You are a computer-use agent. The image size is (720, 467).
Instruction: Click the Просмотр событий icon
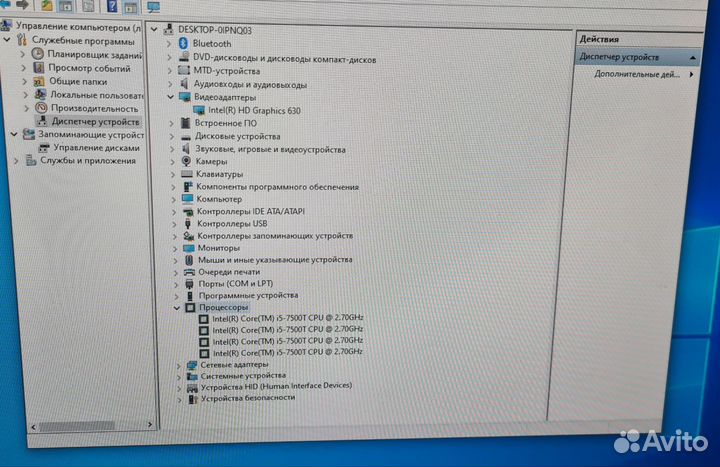point(39,68)
